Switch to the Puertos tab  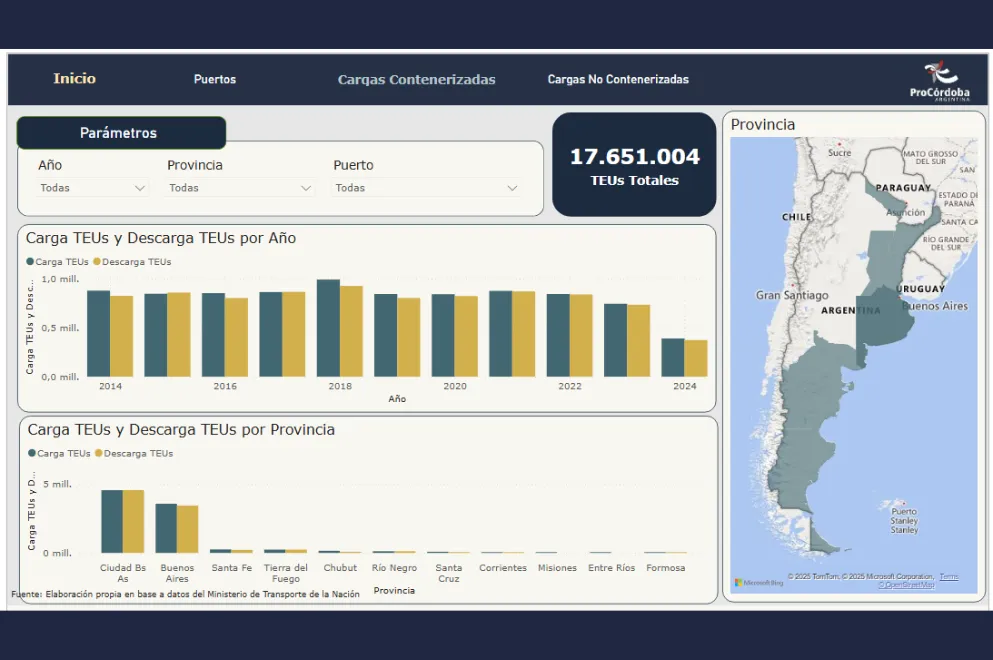215,80
